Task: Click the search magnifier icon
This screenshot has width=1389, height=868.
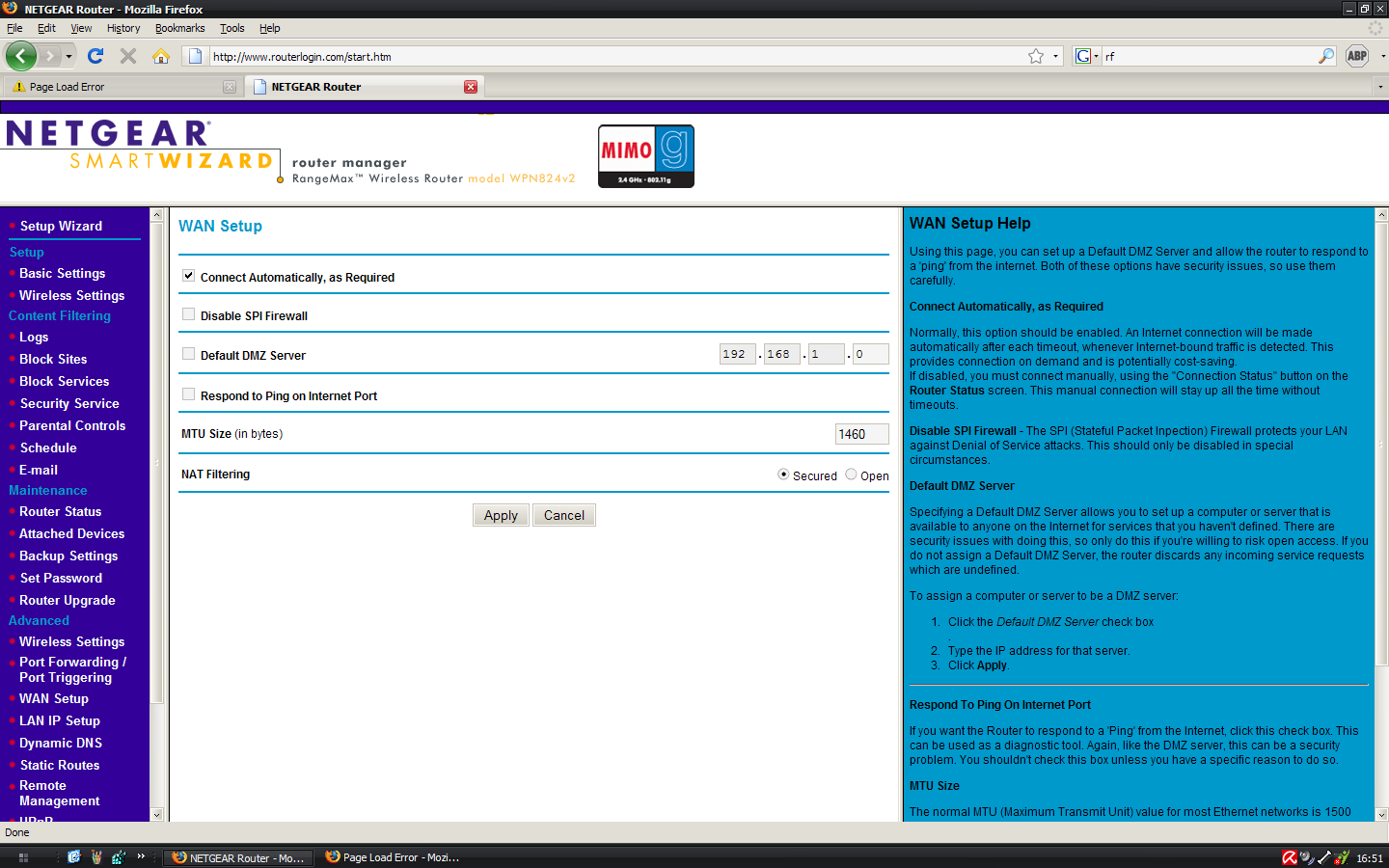Action: pos(1326,56)
